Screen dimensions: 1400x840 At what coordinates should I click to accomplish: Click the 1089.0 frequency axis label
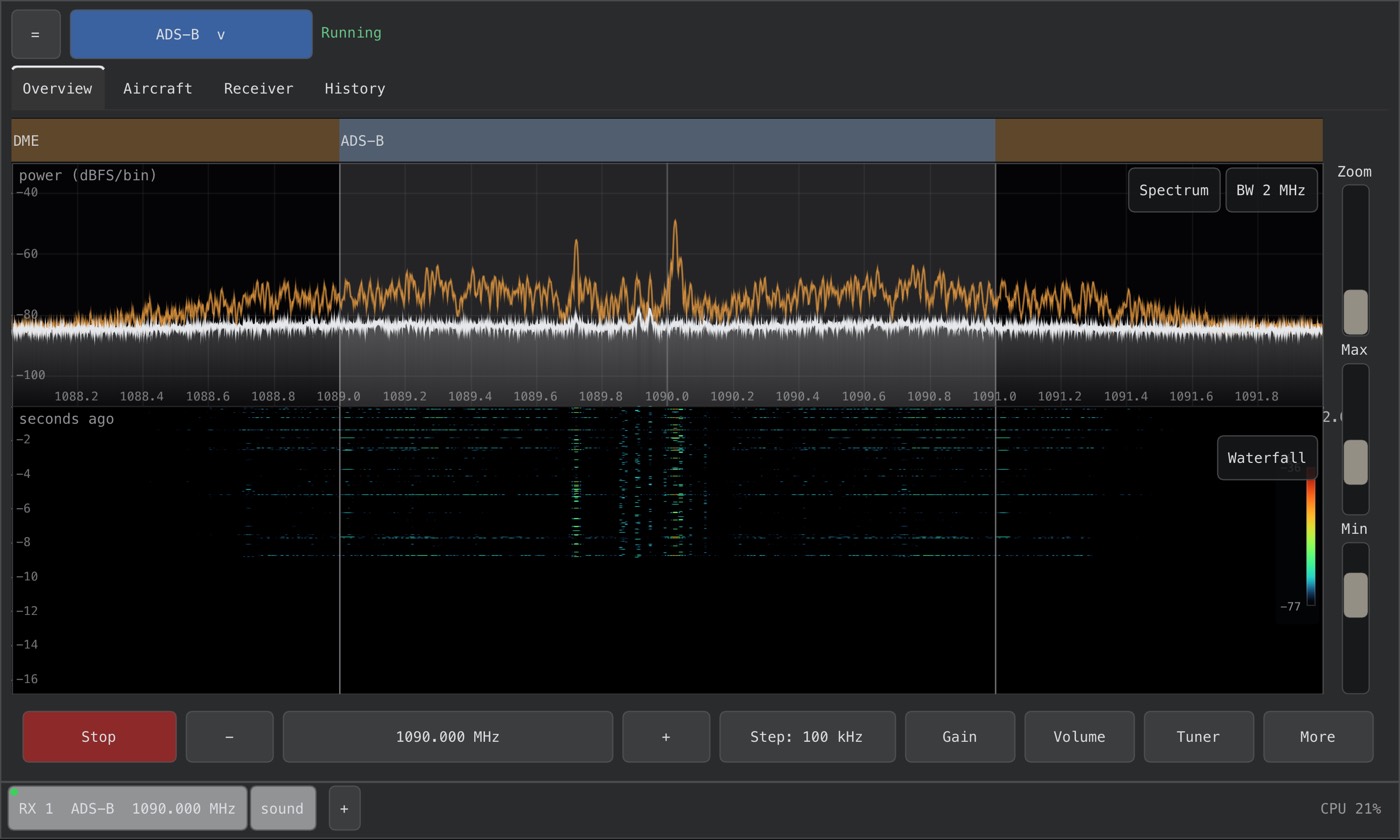pyautogui.click(x=338, y=396)
